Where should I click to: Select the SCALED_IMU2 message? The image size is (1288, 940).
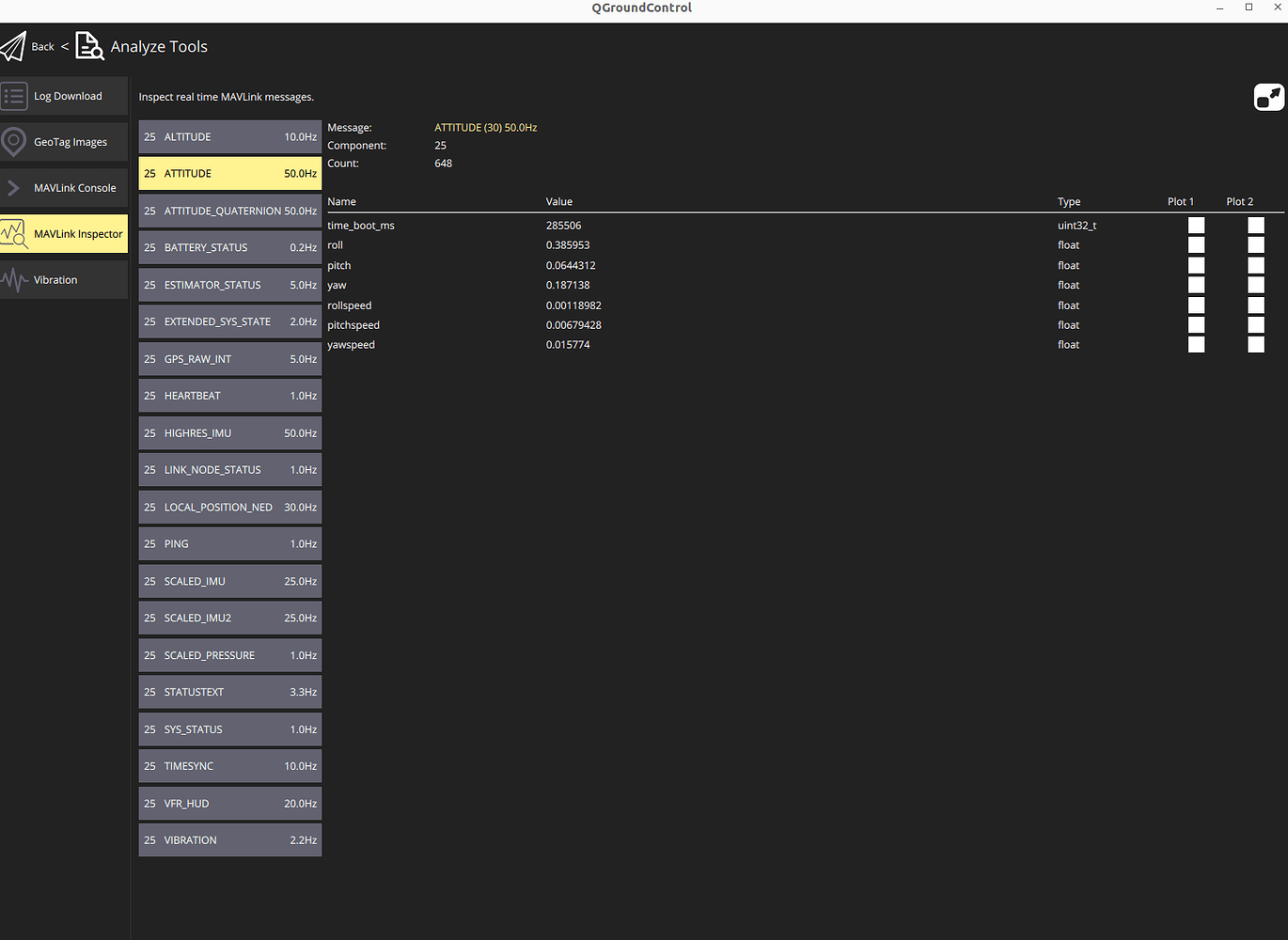pos(230,619)
